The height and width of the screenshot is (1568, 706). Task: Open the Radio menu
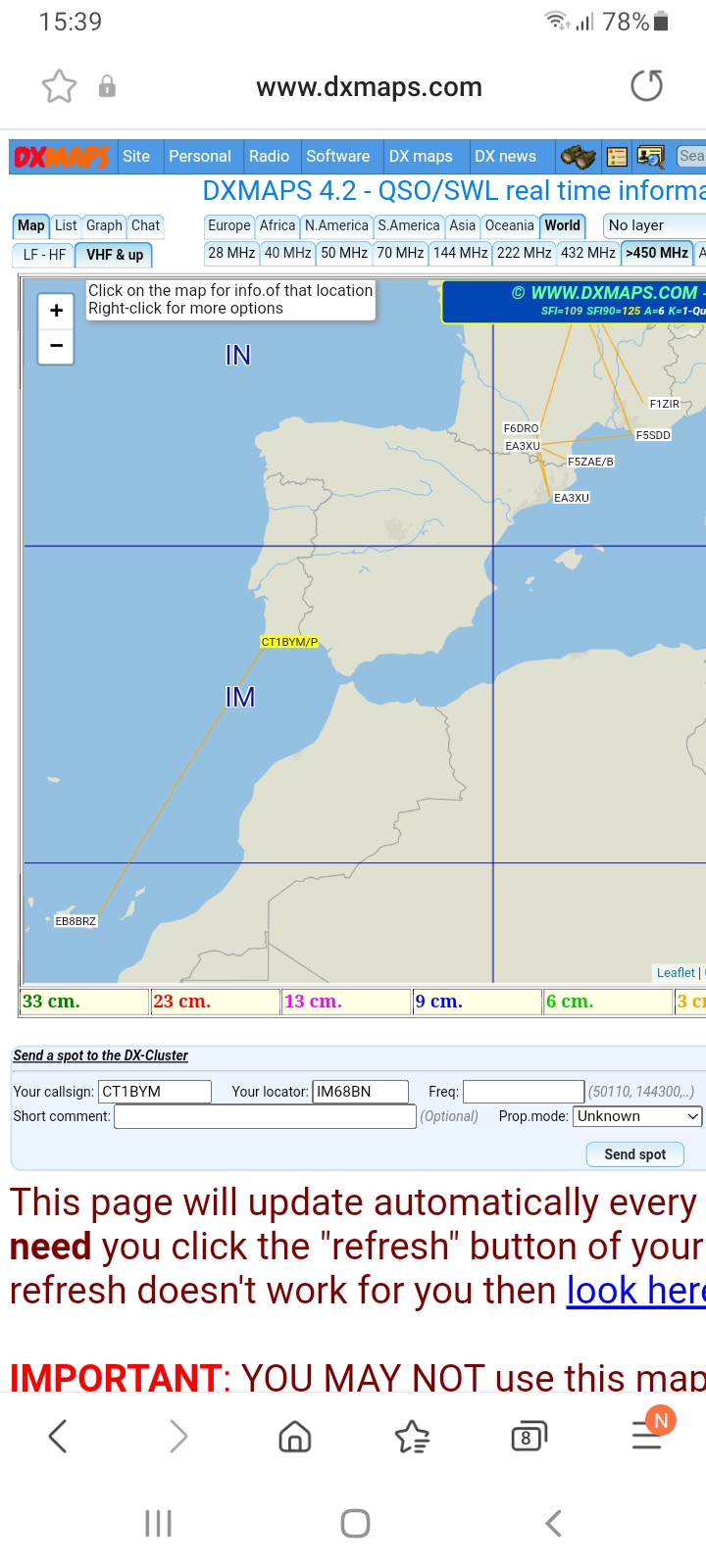pyautogui.click(x=269, y=156)
